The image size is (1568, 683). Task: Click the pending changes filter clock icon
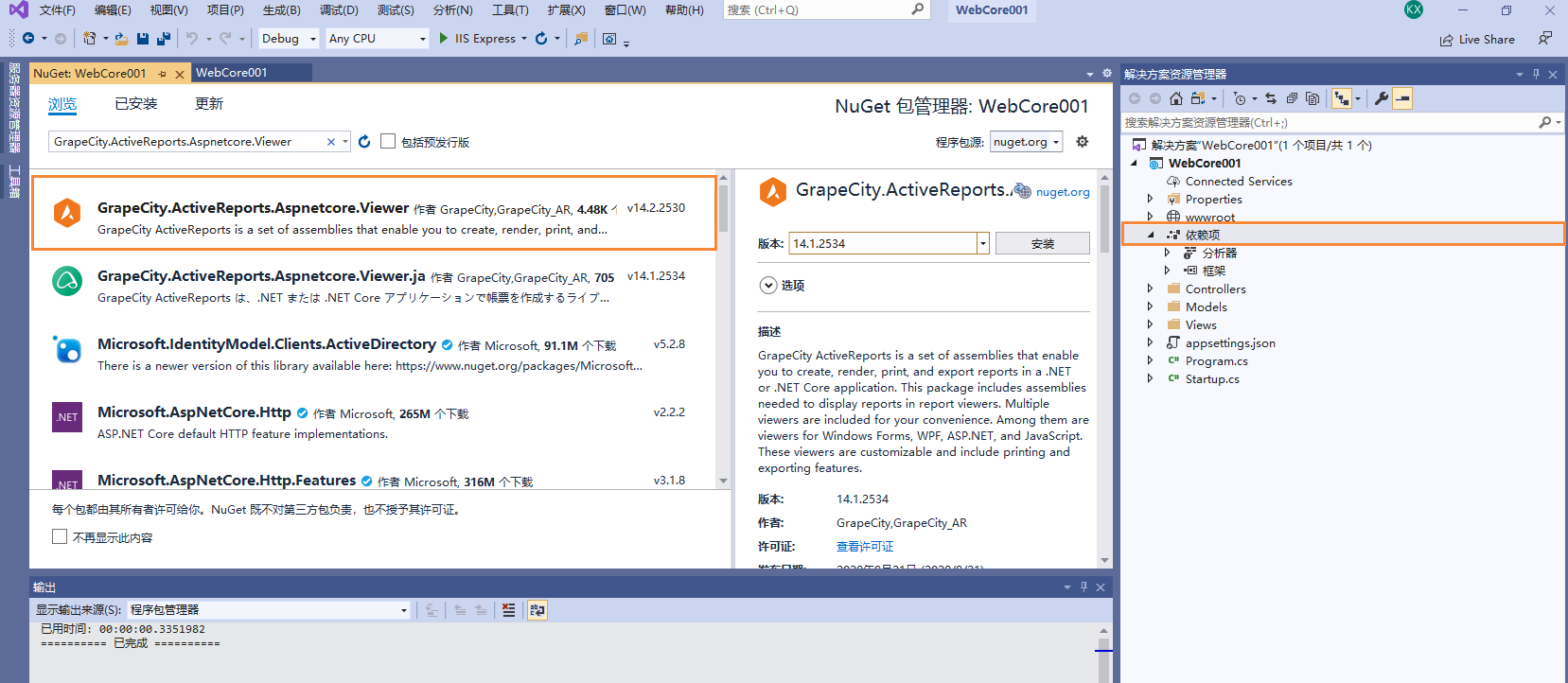[x=1240, y=98]
